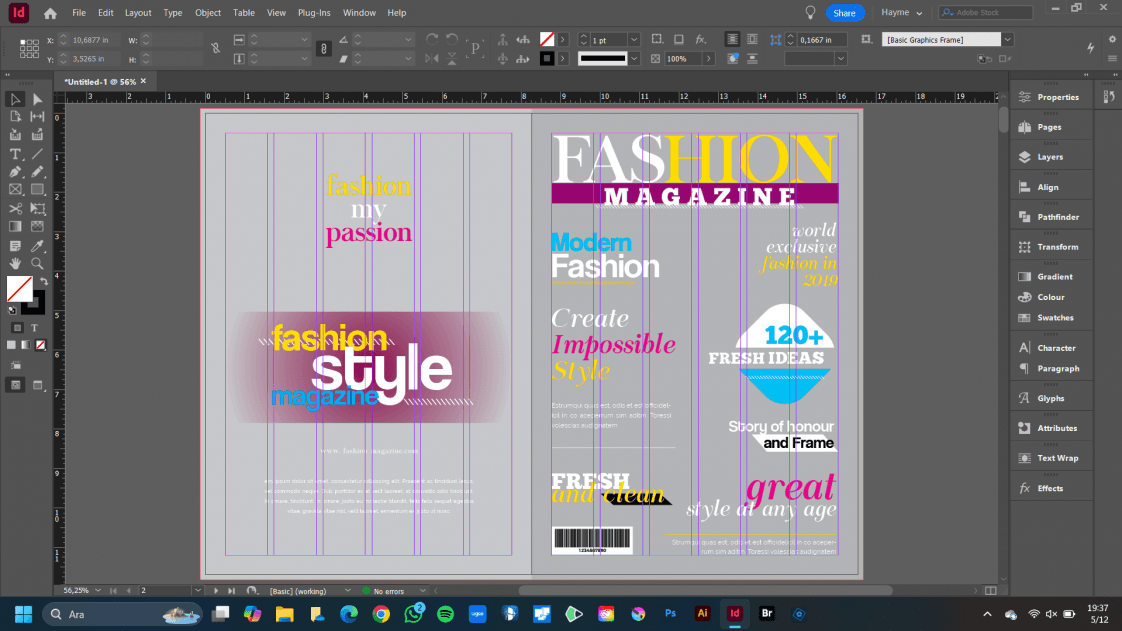Viewport: 1122px width, 631px height.
Task: Select the Pen tool
Action: (15, 172)
